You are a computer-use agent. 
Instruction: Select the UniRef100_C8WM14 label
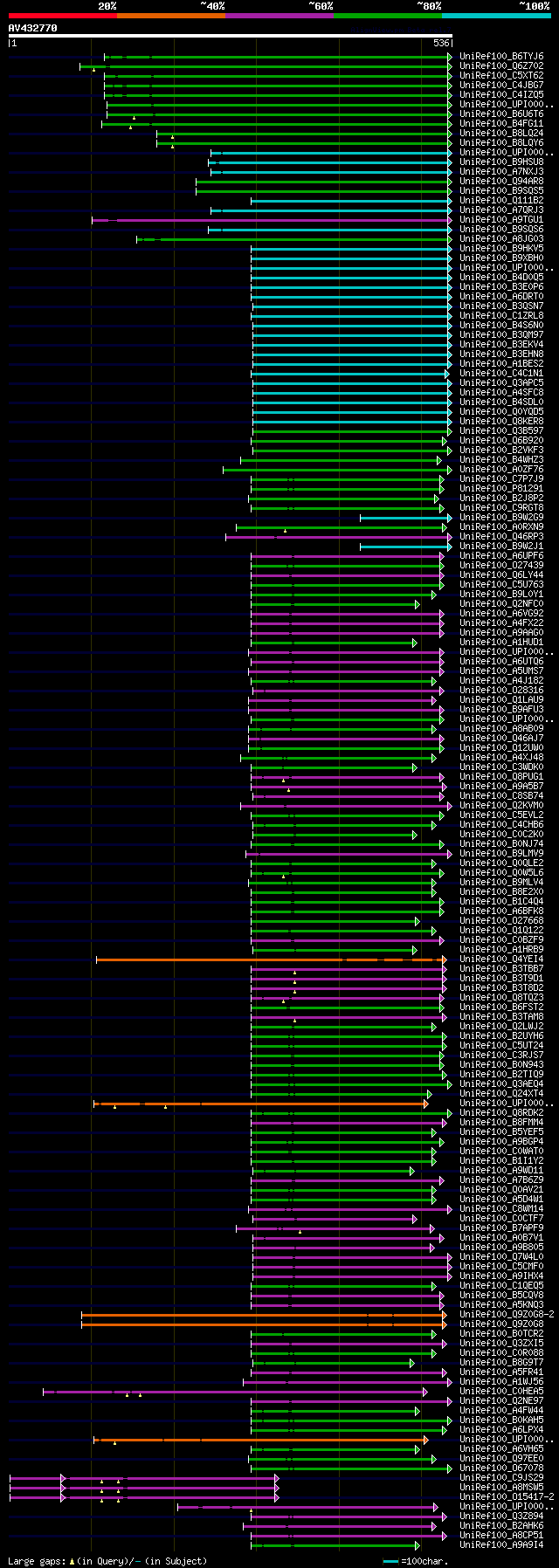pyautogui.click(x=501, y=1209)
